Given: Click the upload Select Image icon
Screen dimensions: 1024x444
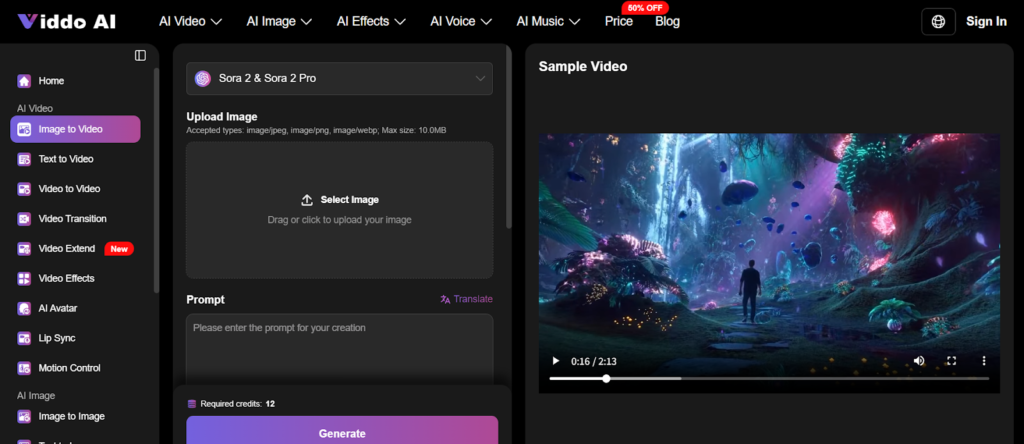Looking at the screenshot, I should pos(307,200).
